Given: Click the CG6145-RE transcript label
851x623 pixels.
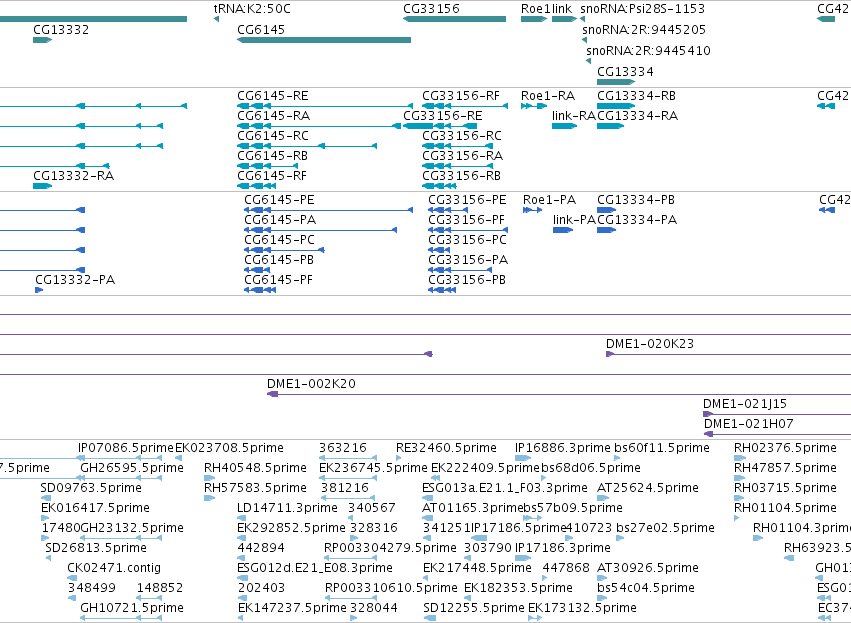Looking at the screenshot, I should click(x=272, y=96).
